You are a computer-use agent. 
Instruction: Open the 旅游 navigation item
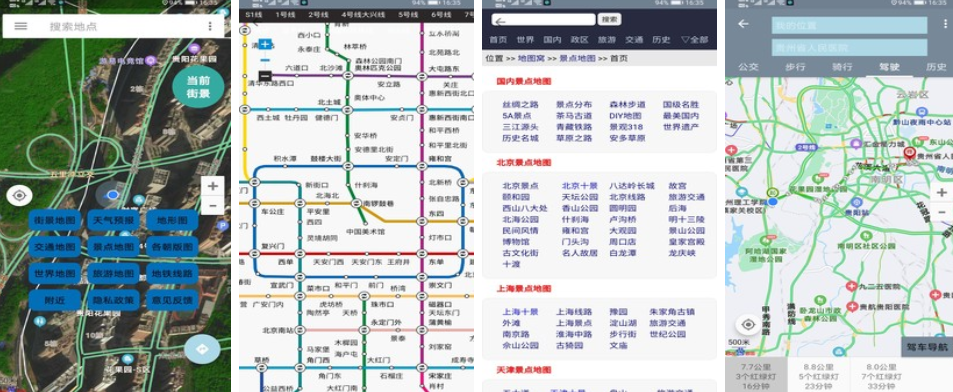coord(607,40)
